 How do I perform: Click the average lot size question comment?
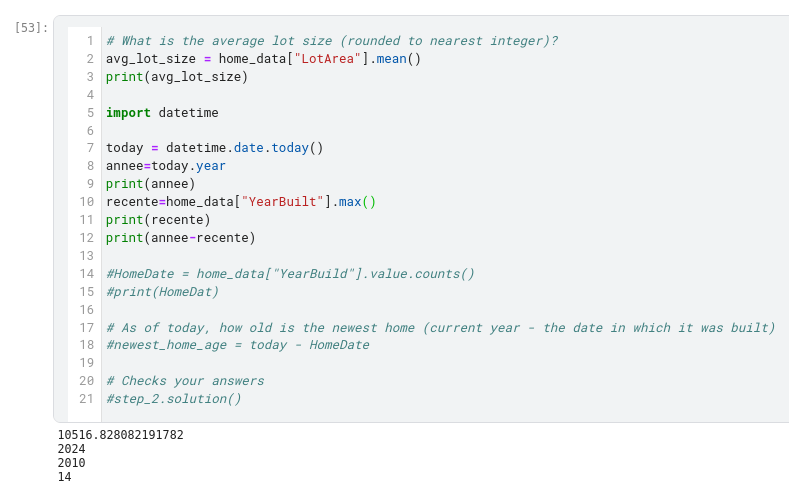pos(332,41)
